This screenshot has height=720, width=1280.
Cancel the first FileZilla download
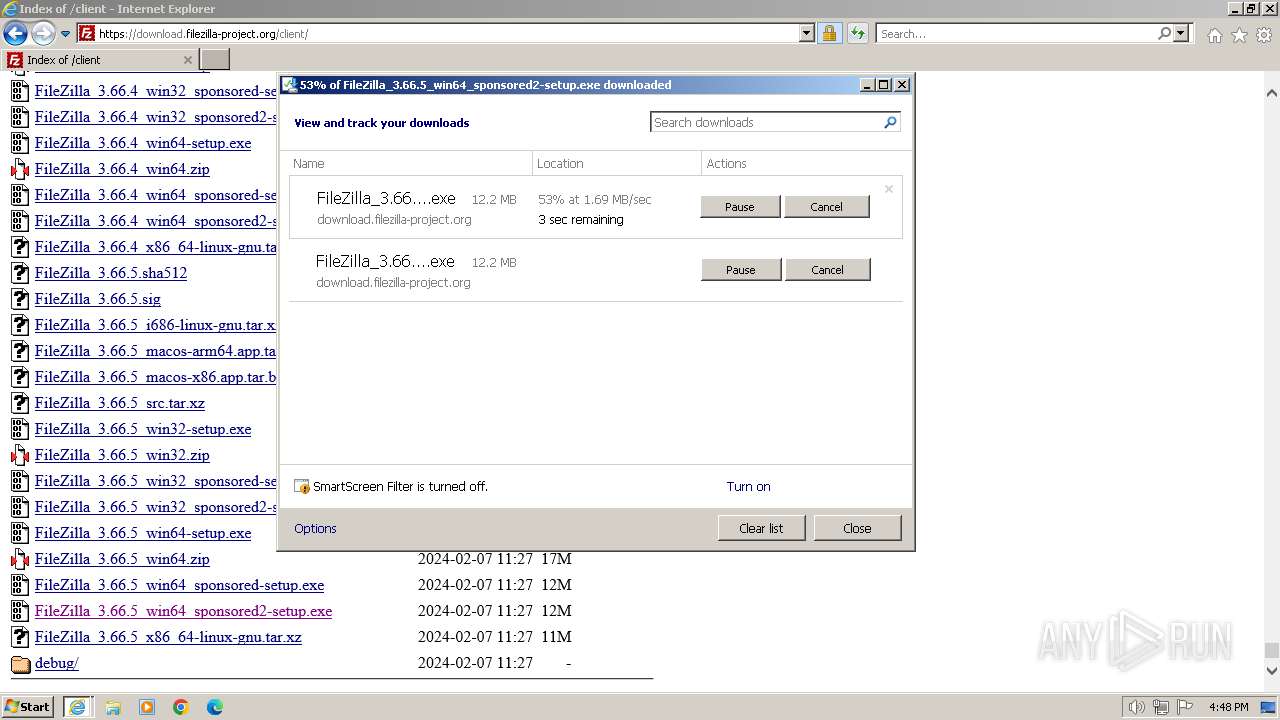(x=826, y=207)
